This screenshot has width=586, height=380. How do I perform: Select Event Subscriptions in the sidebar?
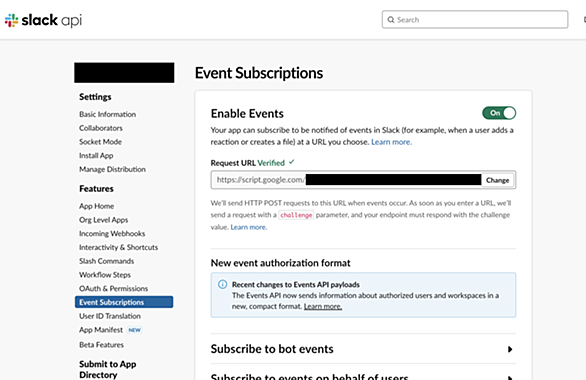click(x=124, y=302)
